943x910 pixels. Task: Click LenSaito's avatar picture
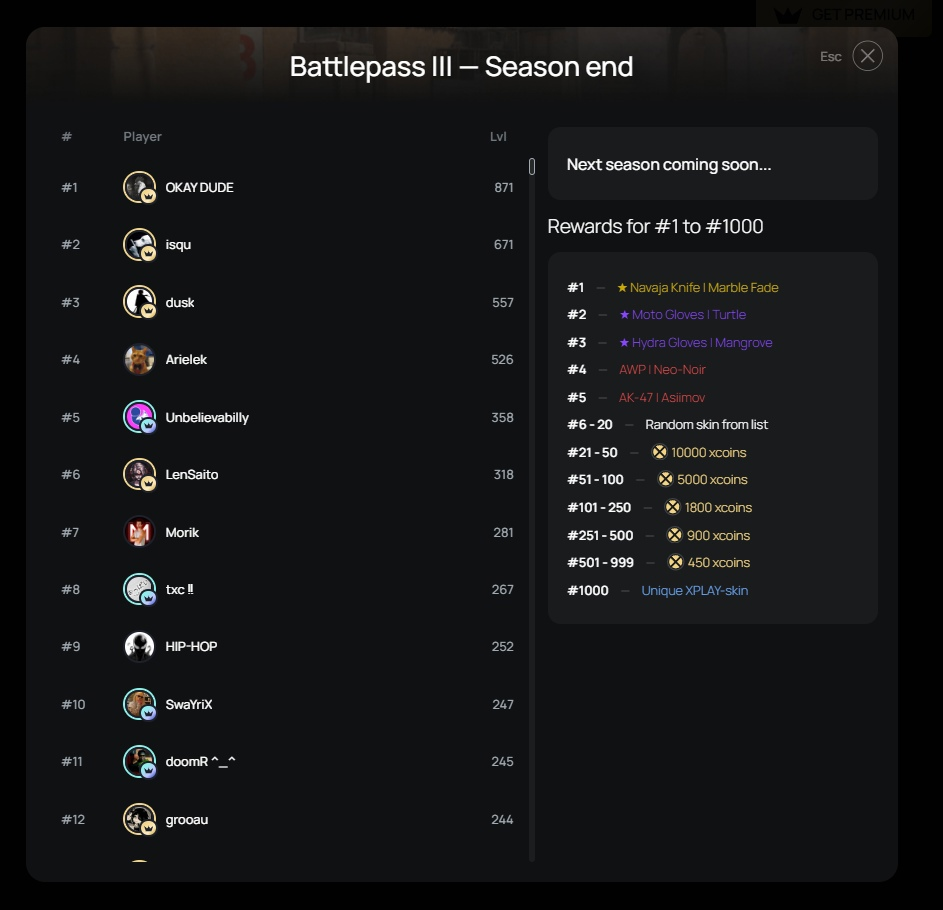point(139,474)
